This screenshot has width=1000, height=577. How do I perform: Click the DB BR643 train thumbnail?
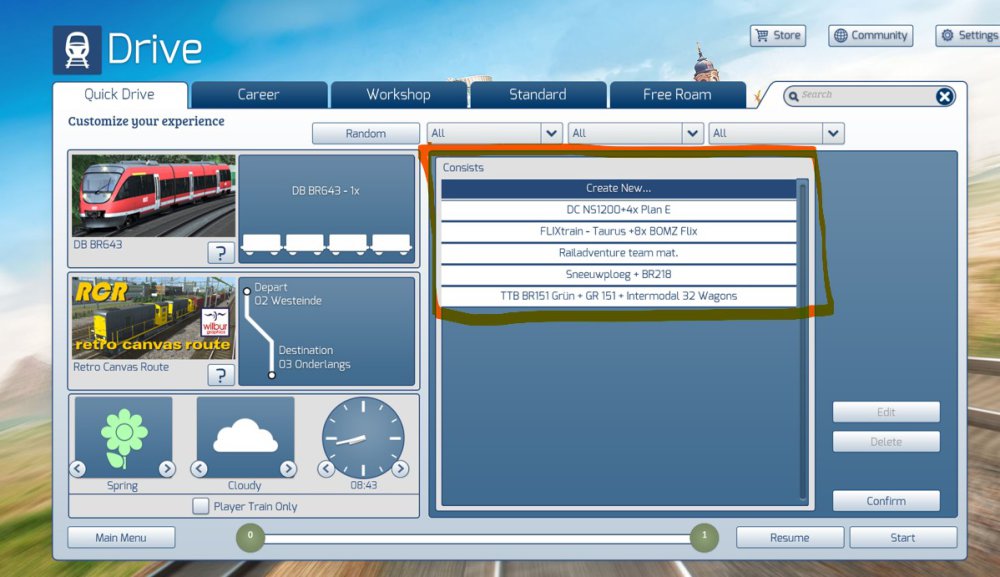(x=154, y=195)
